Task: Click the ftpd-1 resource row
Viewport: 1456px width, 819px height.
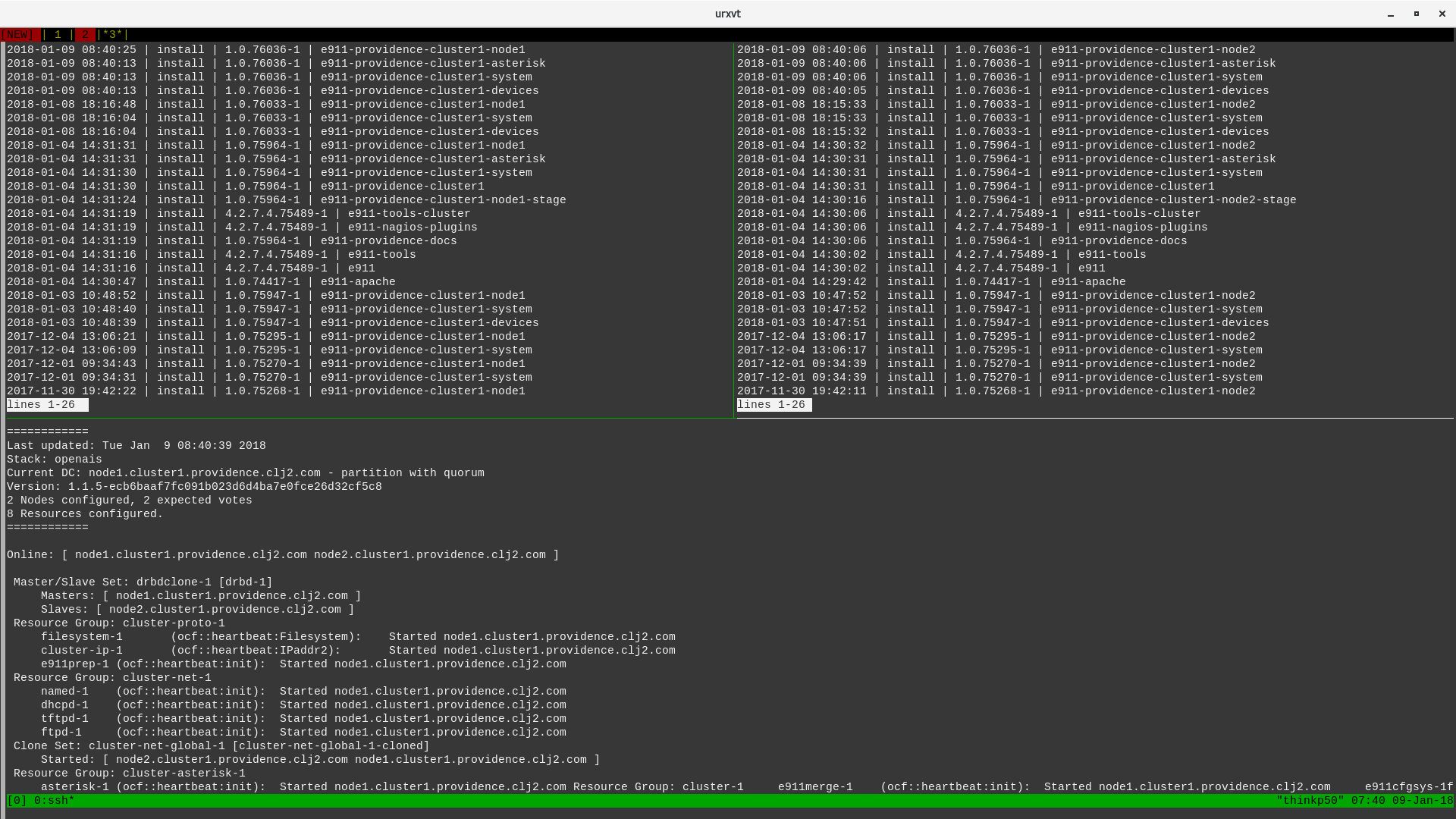Action: [303, 733]
